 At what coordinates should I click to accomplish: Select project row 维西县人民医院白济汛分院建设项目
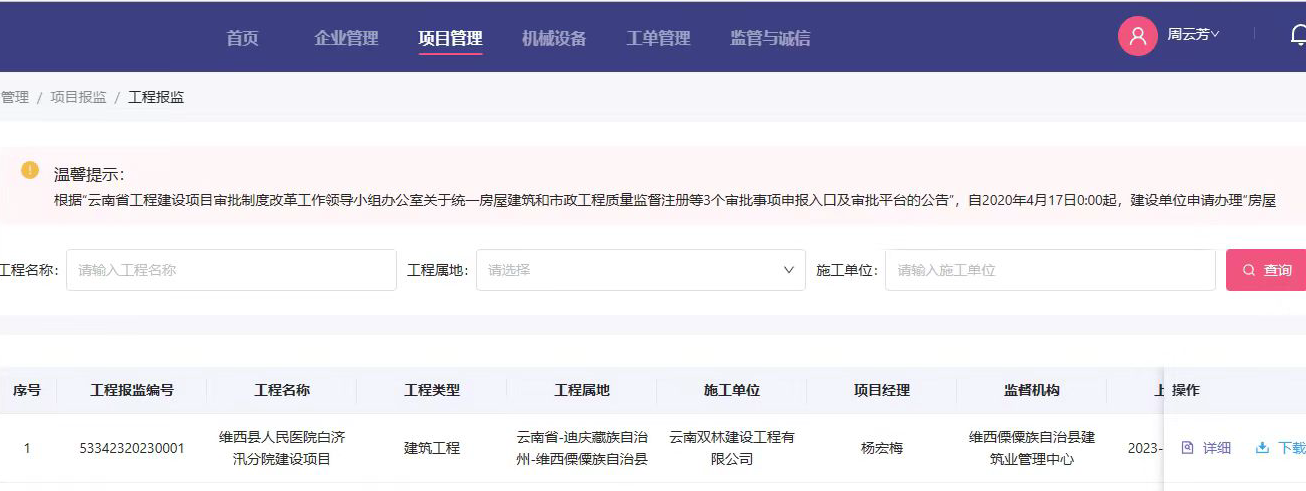tap(282, 448)
